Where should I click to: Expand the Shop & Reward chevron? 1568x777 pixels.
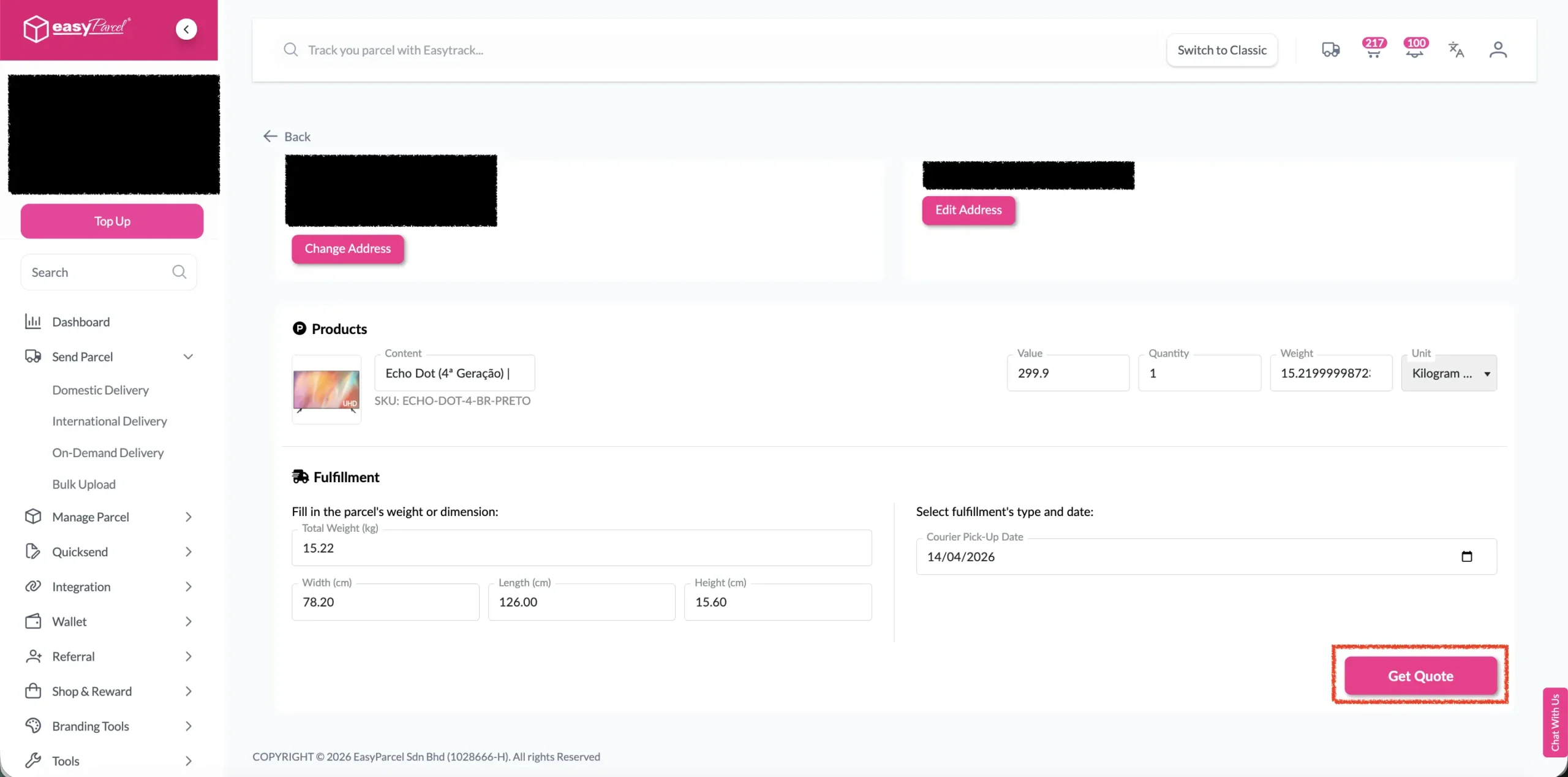tap(189, 691)
